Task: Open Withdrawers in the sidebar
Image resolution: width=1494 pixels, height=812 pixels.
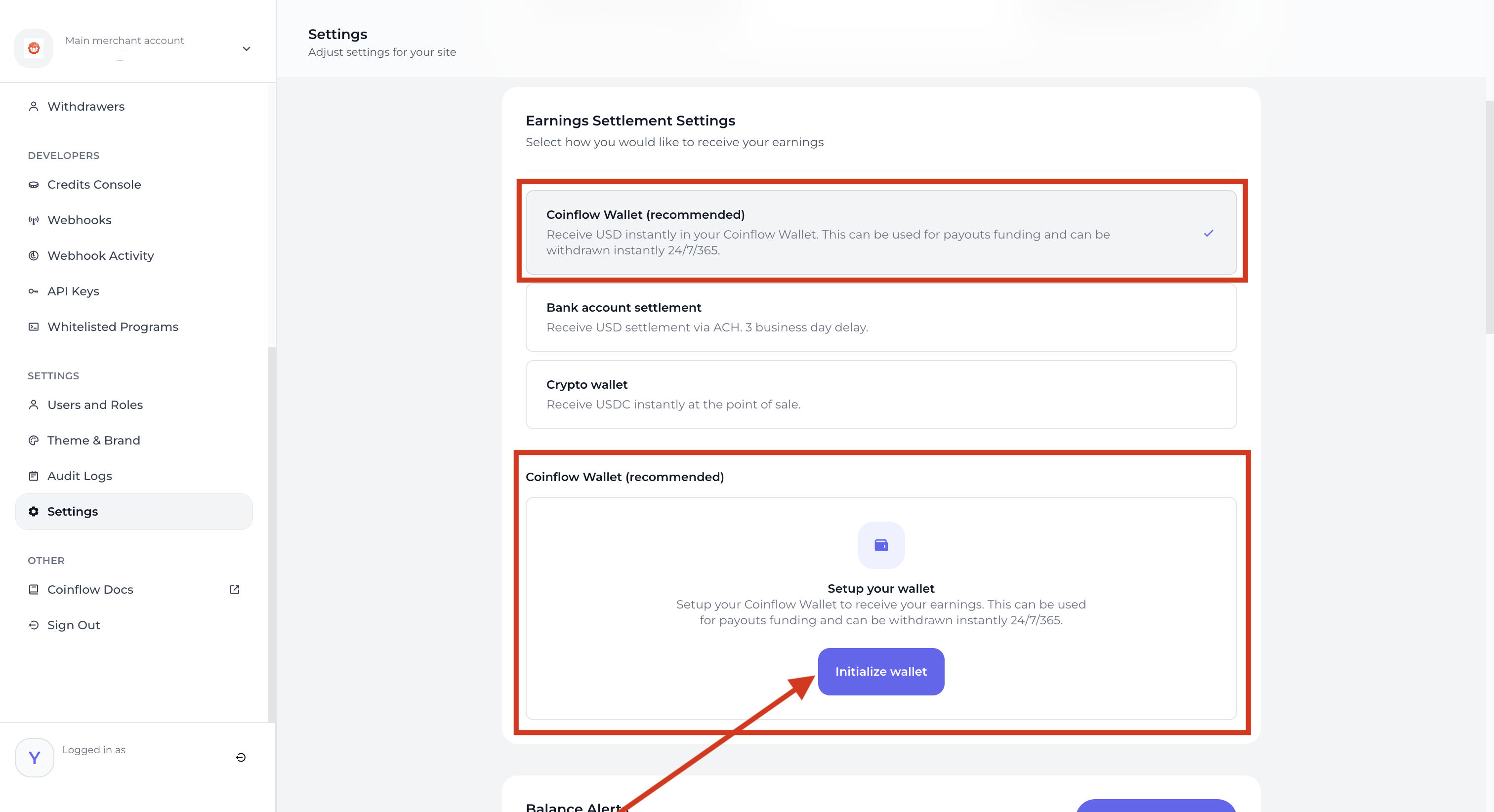Action: (x=86, y=107)
